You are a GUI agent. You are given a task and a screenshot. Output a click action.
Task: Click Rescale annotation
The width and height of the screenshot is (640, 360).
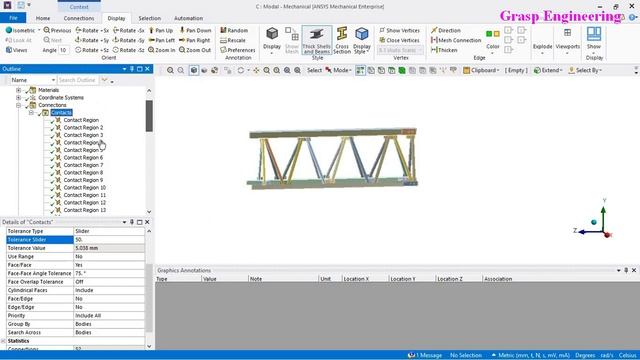(233, 40)
